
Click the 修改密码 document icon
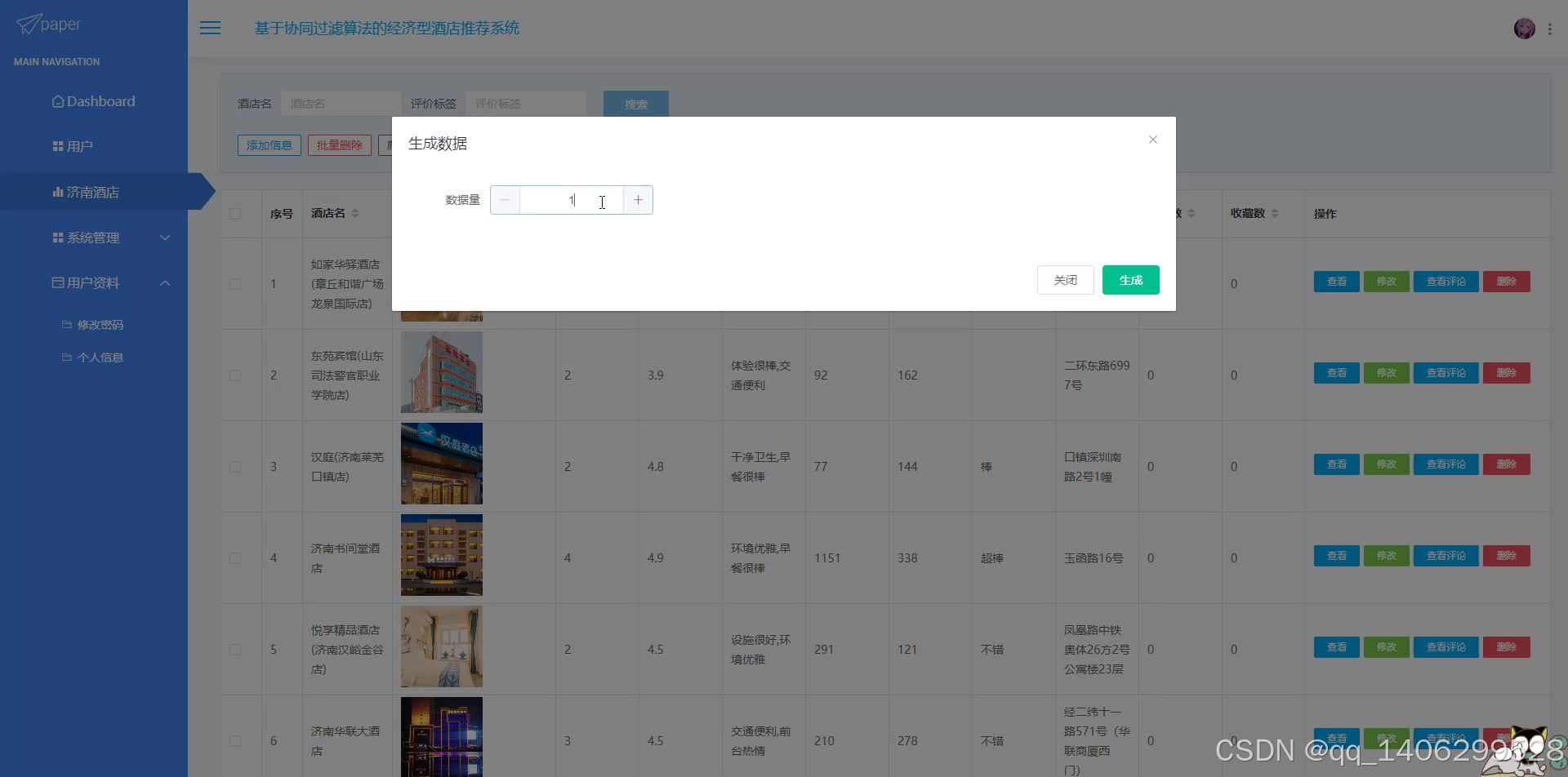68,324
